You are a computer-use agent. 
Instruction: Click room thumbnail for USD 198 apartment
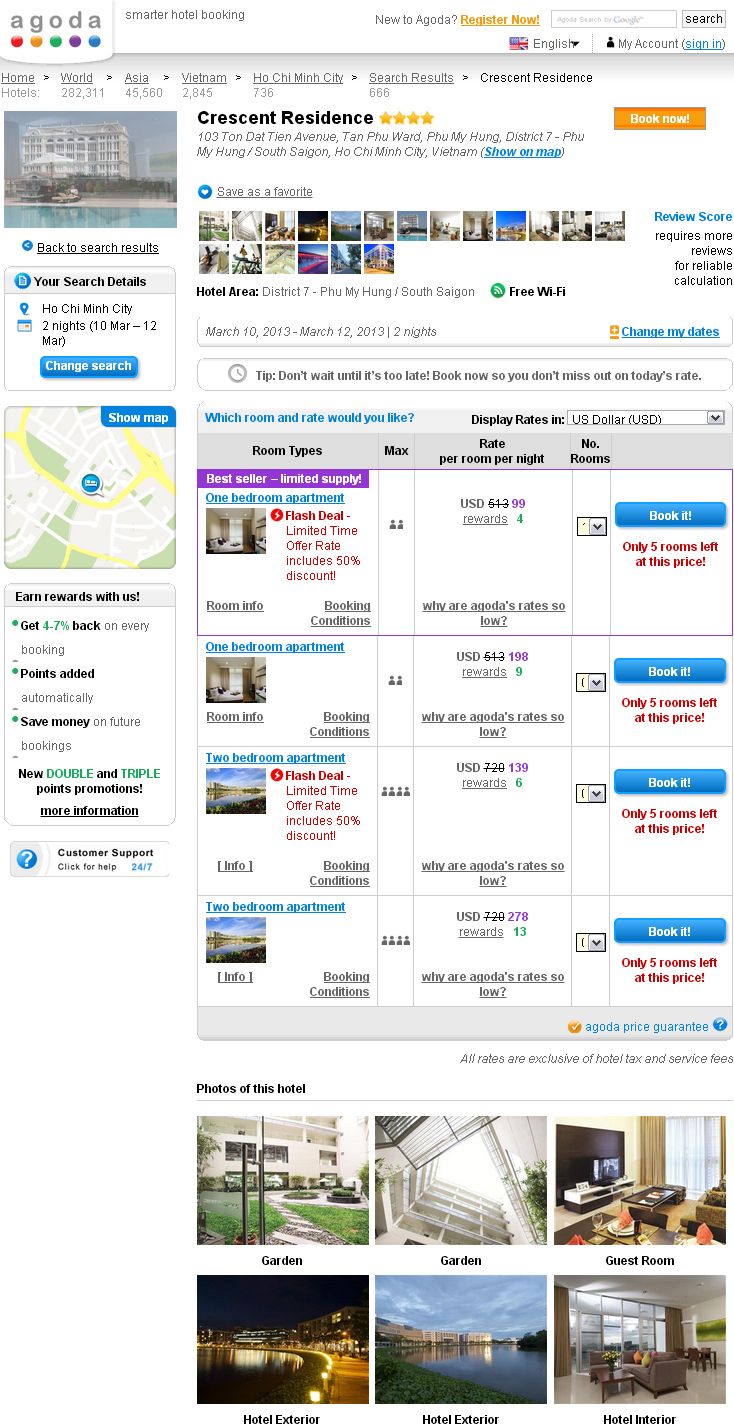[236, 680]
